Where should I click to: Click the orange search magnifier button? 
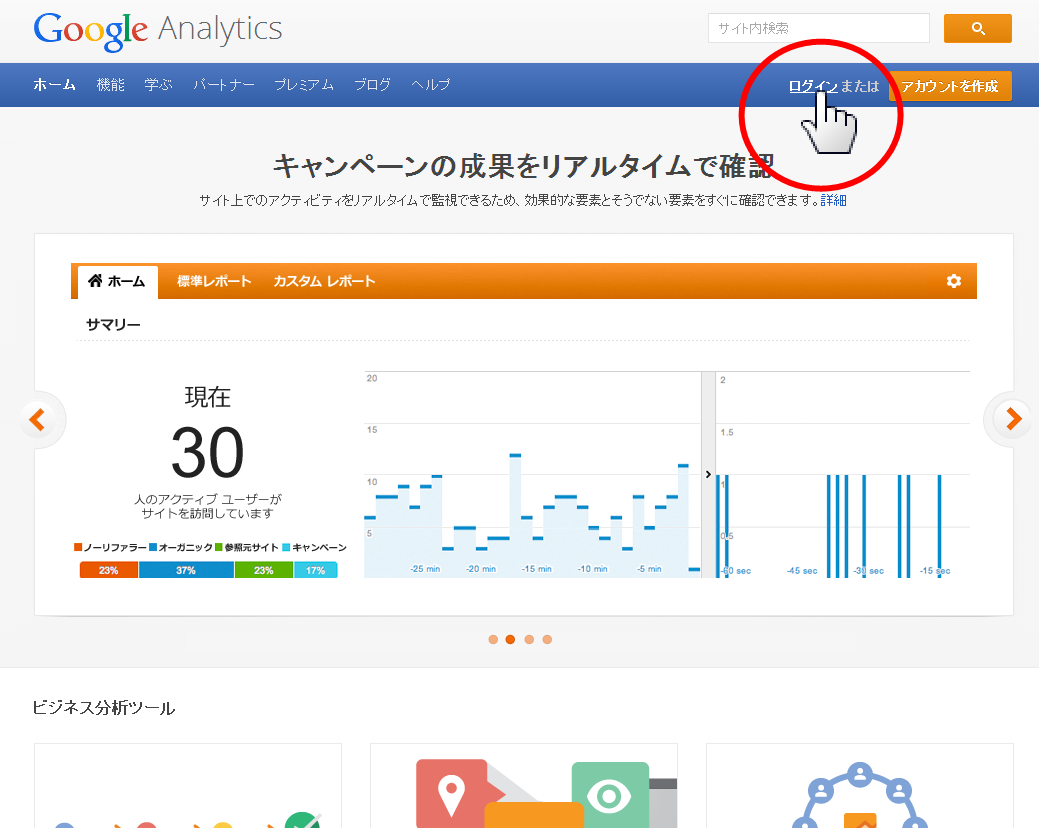pyautogui.click(x=977, y=28)
